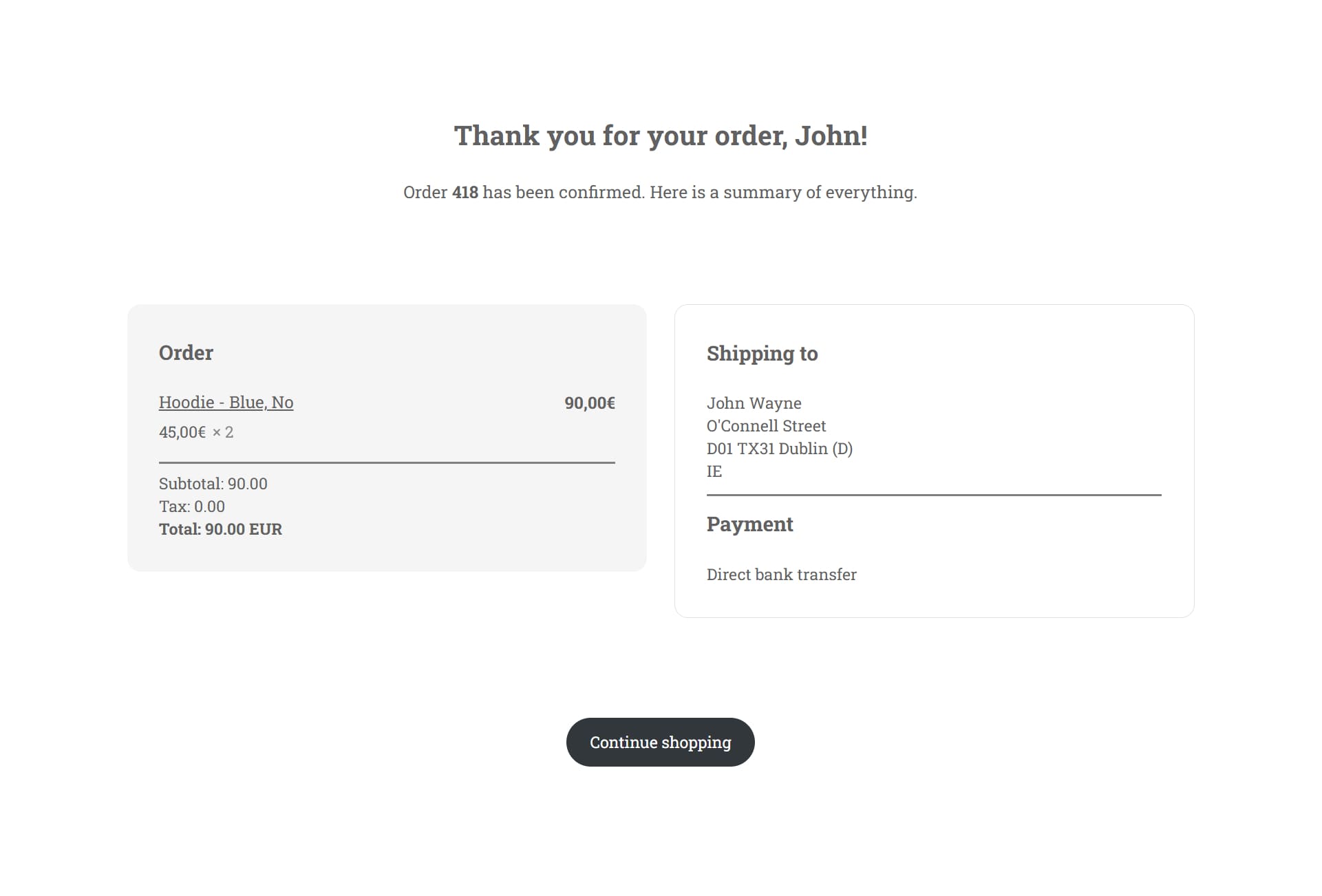Image resolution: width=1322 pixels, height=896 pixels.
Task: Click the Direct bank transfer text
Action: coord(782,575)
